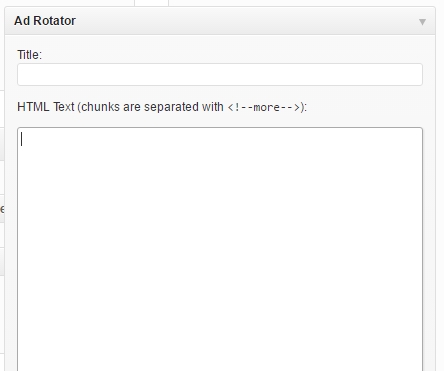Viewport: 444px width, 371px height.
Task: Click the triangle icon in widget header
Action: pyautogui.click(x=422, y=22)
